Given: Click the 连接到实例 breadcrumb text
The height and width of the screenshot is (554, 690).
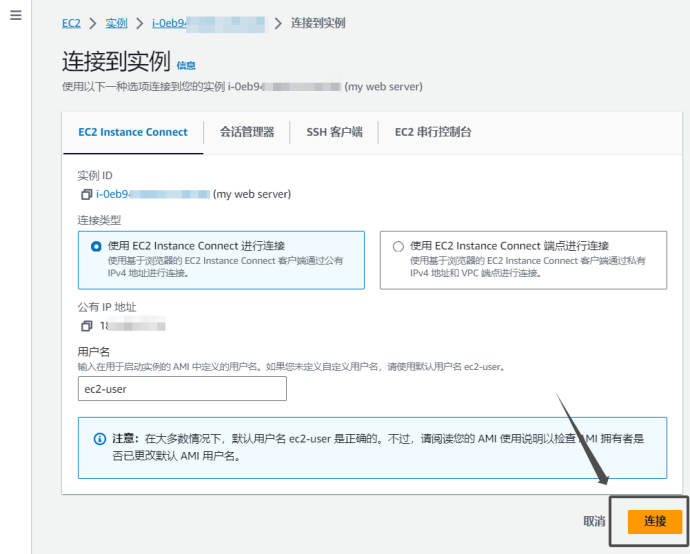Looking at the screenshot, I should (318, 23).
